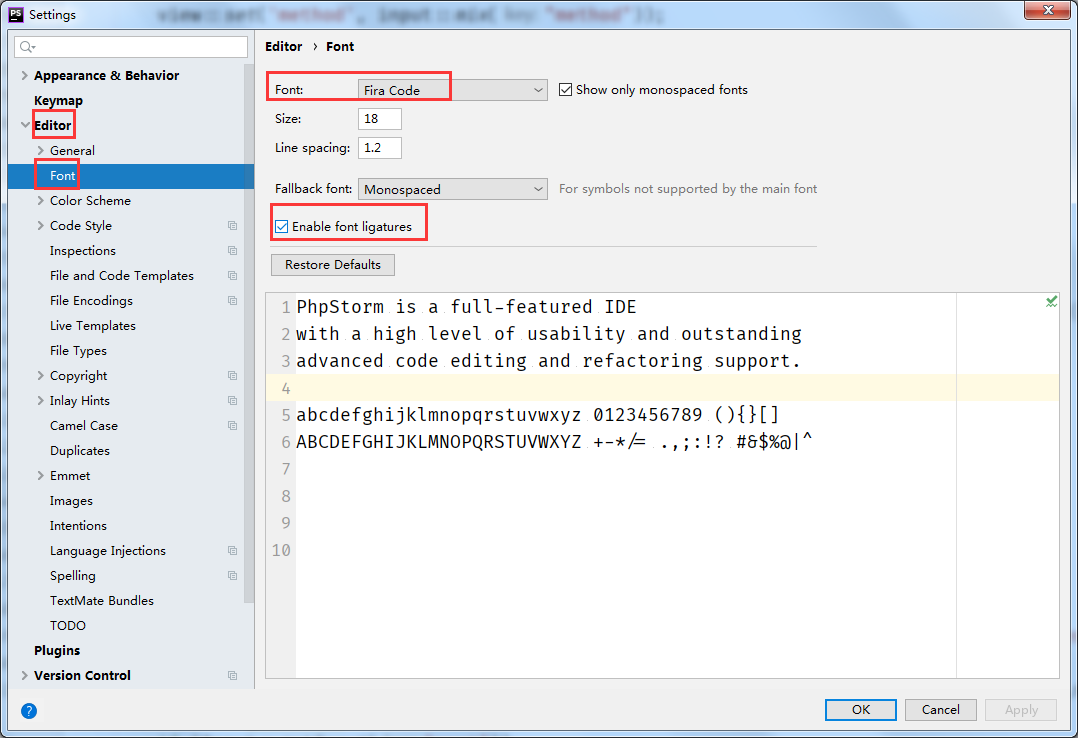Screen dimensions: 1078x738
Task: Expand the General subsection
Action: (41, 151)
